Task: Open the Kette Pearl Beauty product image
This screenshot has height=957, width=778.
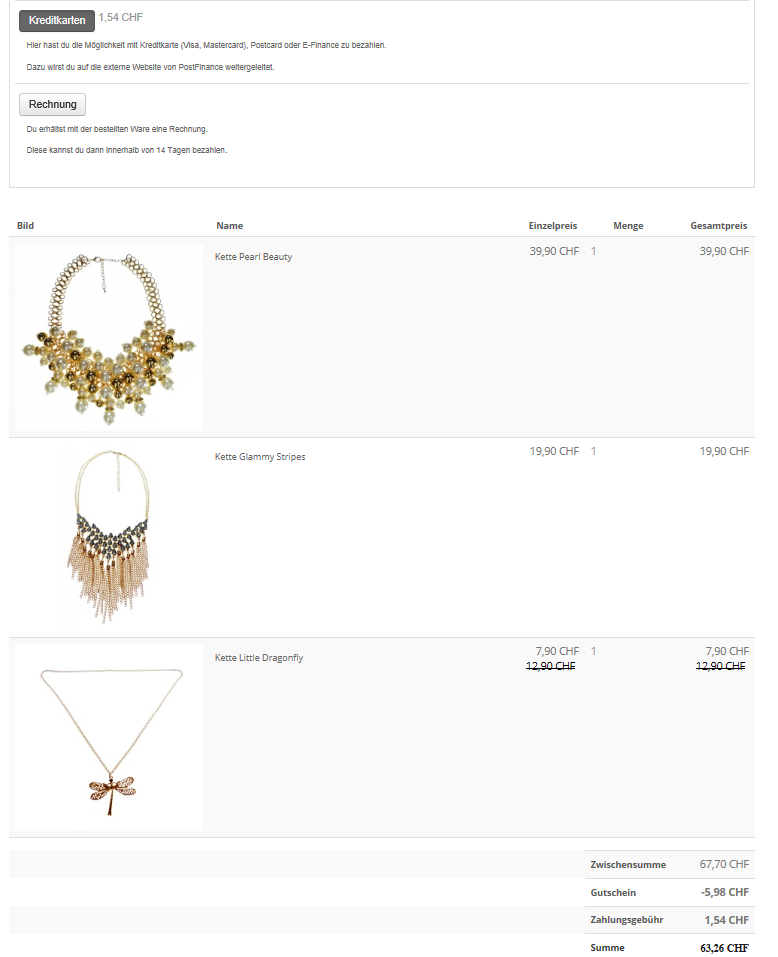Action: click(x=109, y=337)
